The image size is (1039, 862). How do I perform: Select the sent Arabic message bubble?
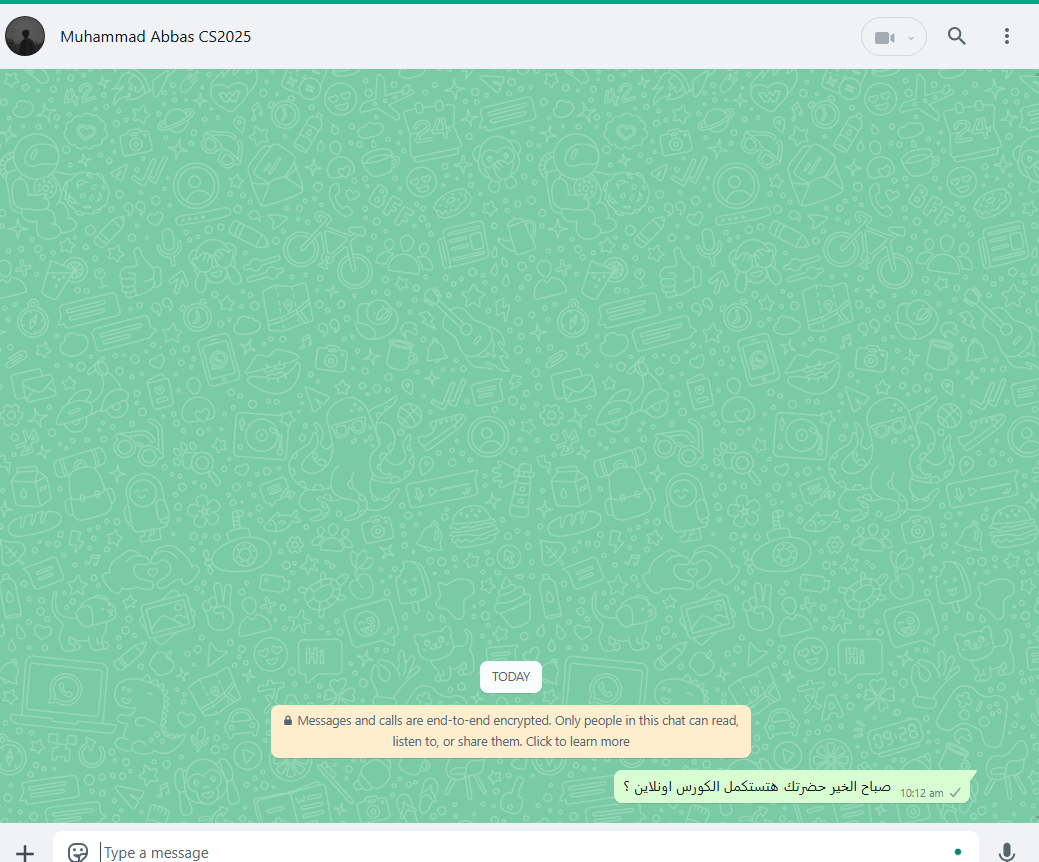pos(793,786)
